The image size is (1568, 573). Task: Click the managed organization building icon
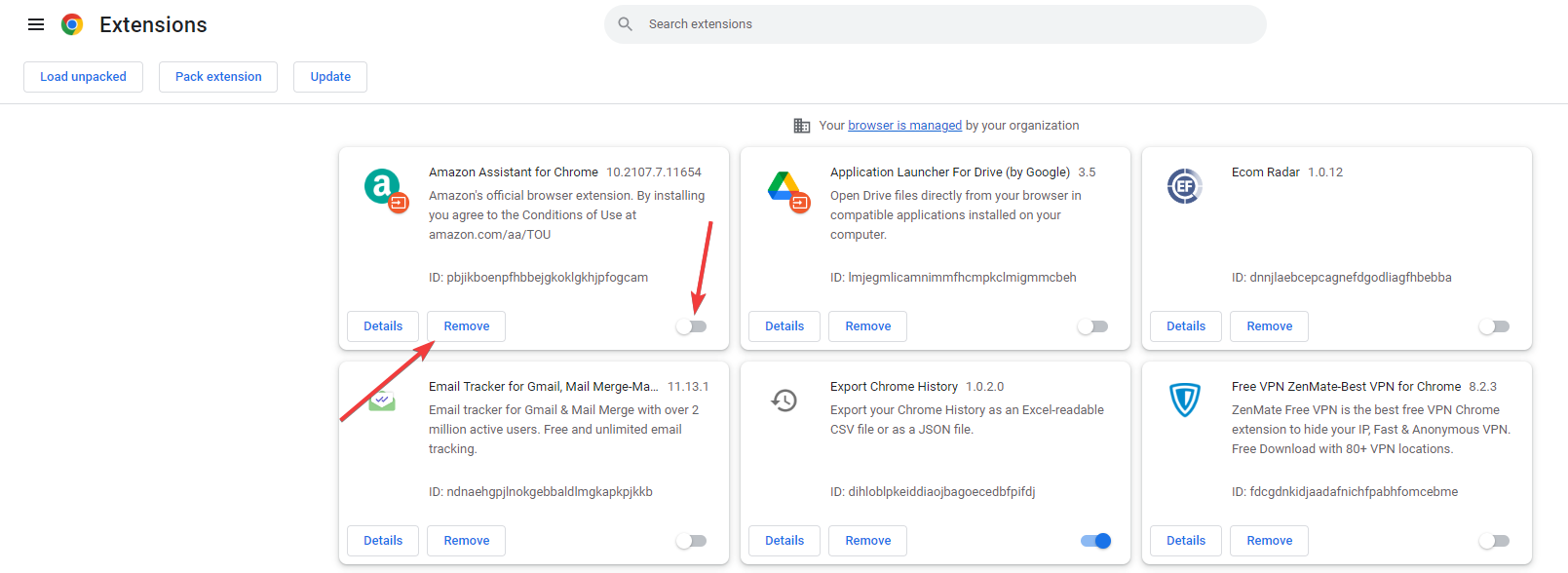coord(802,126)
